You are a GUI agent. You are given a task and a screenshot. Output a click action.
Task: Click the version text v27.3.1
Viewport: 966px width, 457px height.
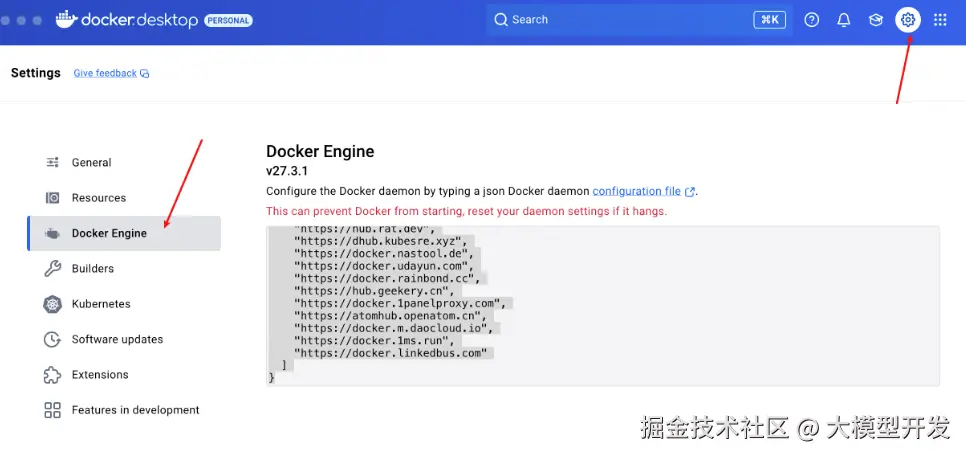287,171
